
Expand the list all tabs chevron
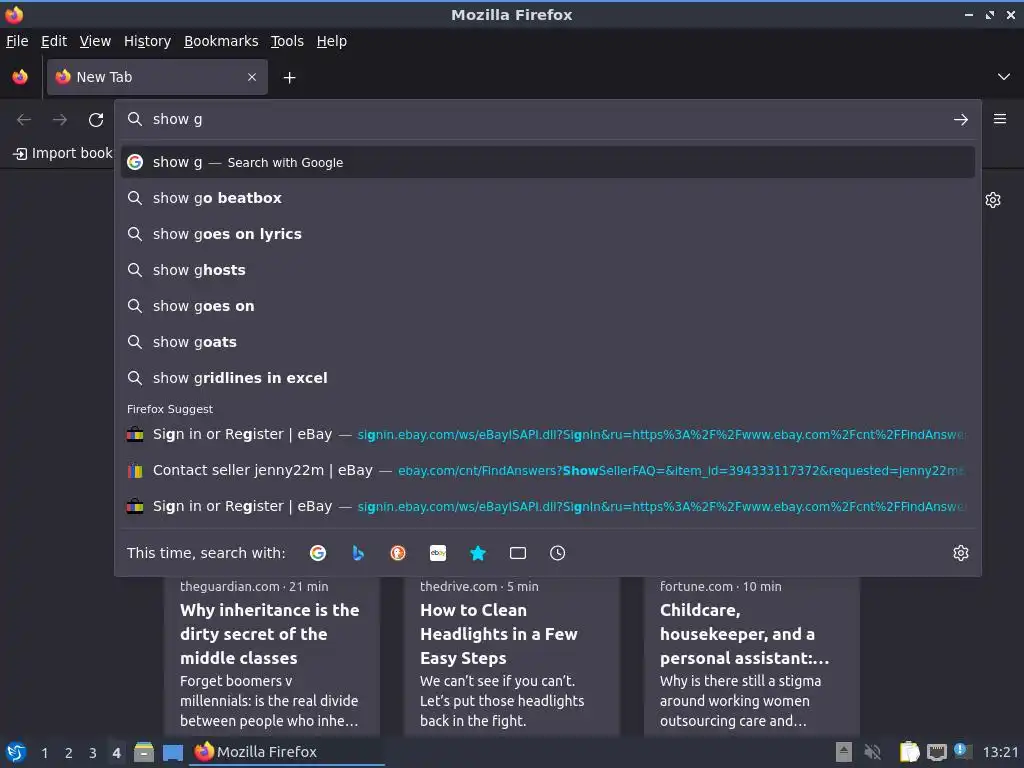click(1004, 77)
